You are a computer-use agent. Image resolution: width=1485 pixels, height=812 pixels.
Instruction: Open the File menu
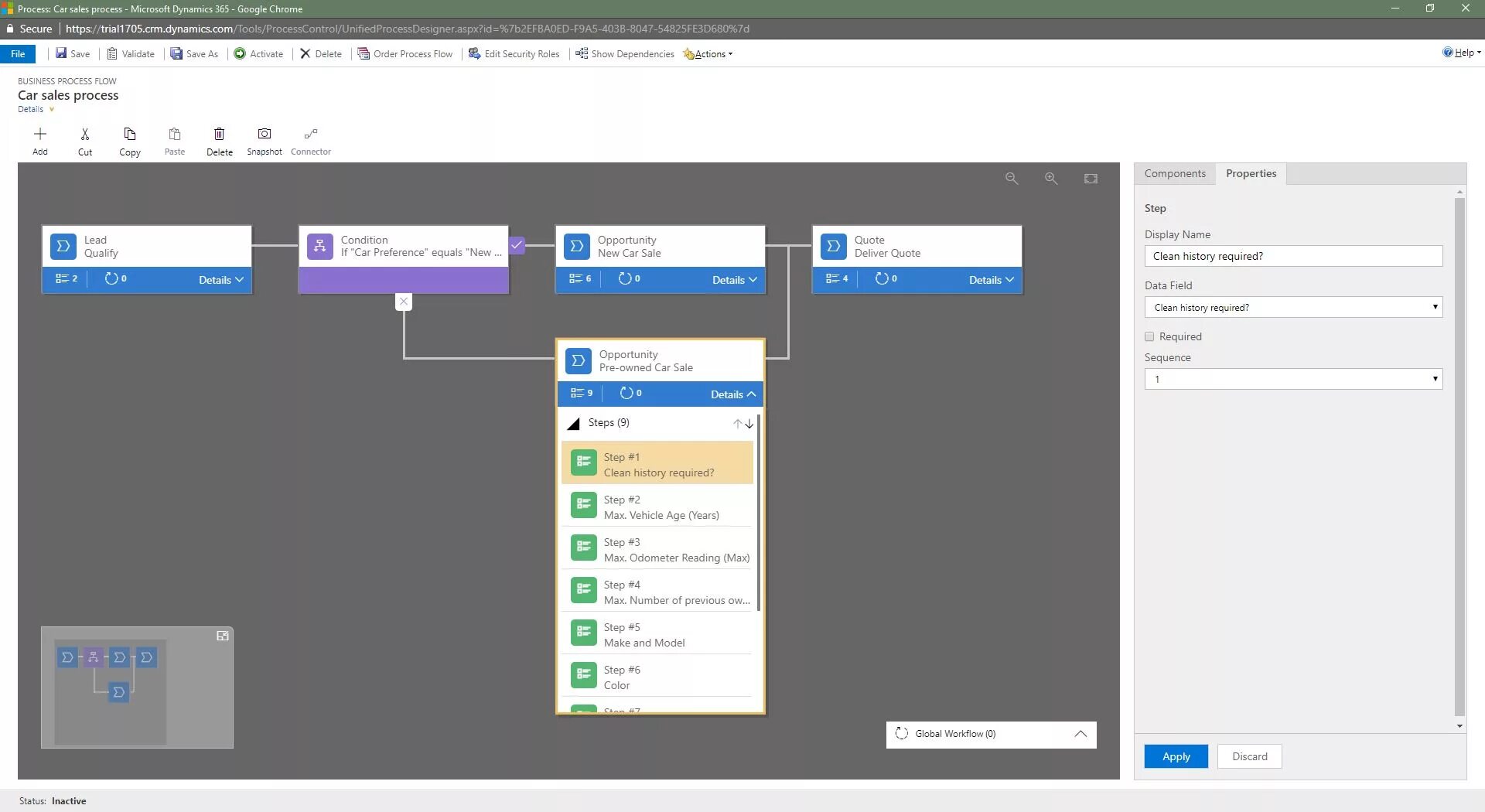tap(18, 53)
